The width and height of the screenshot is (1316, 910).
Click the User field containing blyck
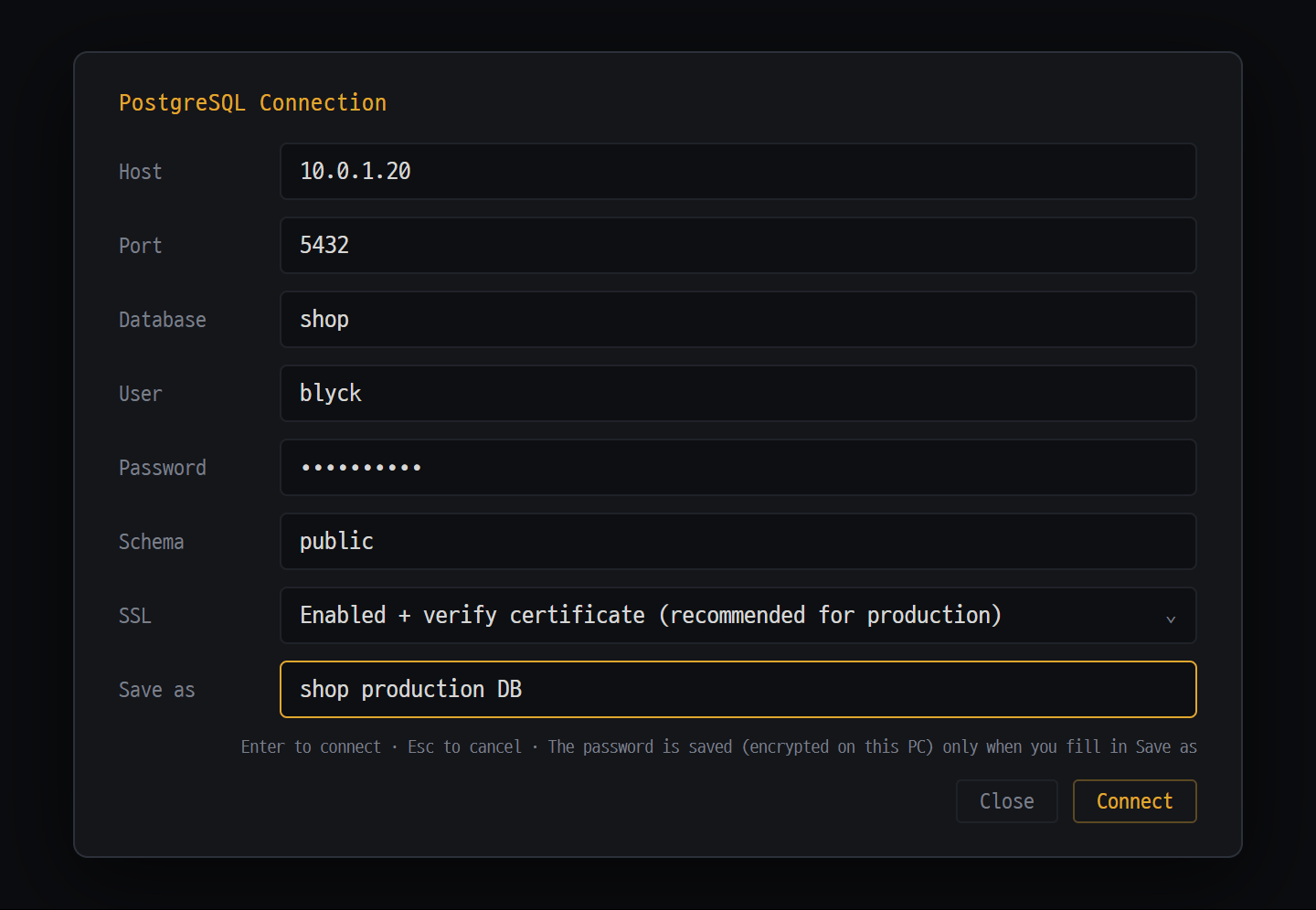tap(738, 393)
